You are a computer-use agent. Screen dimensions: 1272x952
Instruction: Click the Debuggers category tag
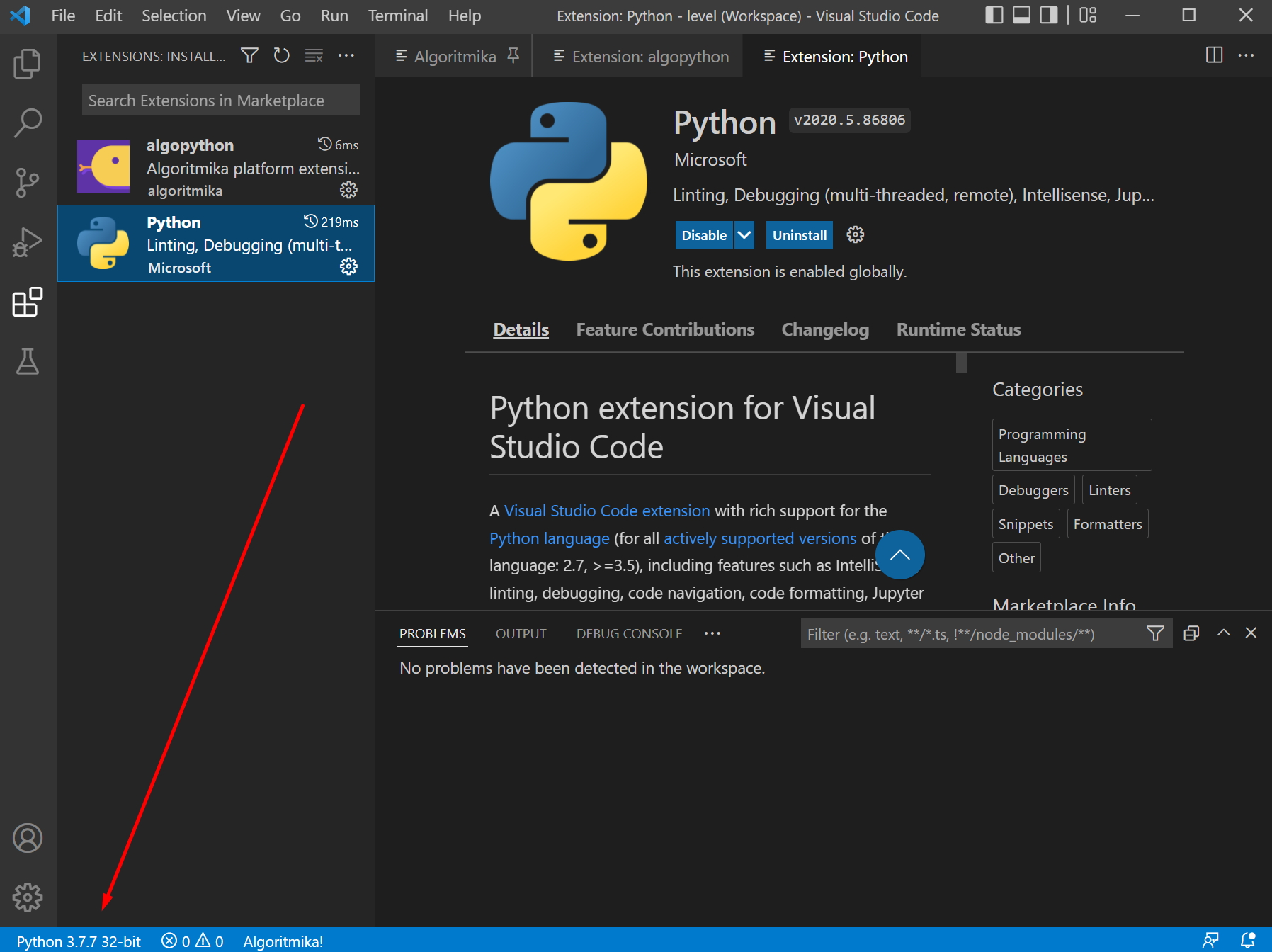(x=1033, y=490)
